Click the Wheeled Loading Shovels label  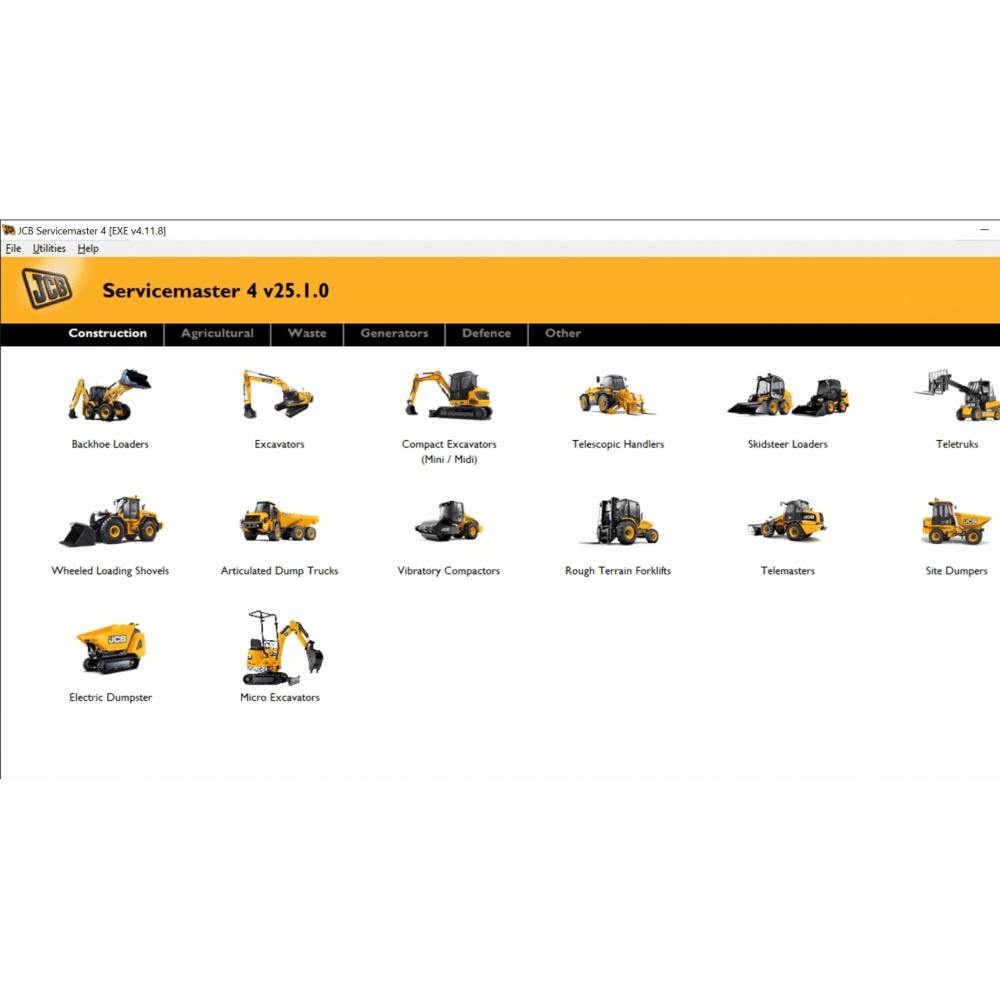point(110,571)
